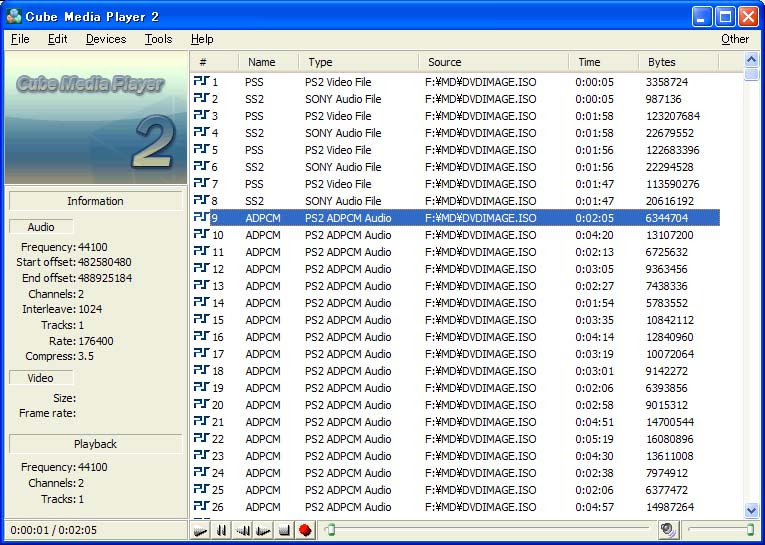
Task: Pause the current playback
Action: 221,530
